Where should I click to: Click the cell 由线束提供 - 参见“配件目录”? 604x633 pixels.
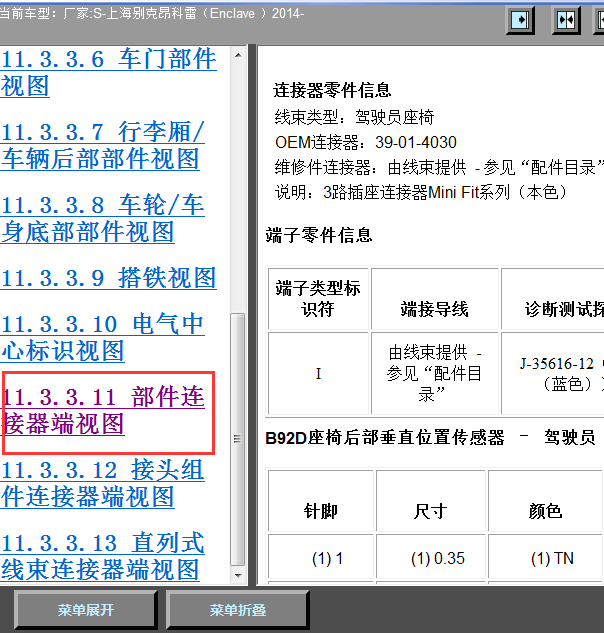(434, 373)
